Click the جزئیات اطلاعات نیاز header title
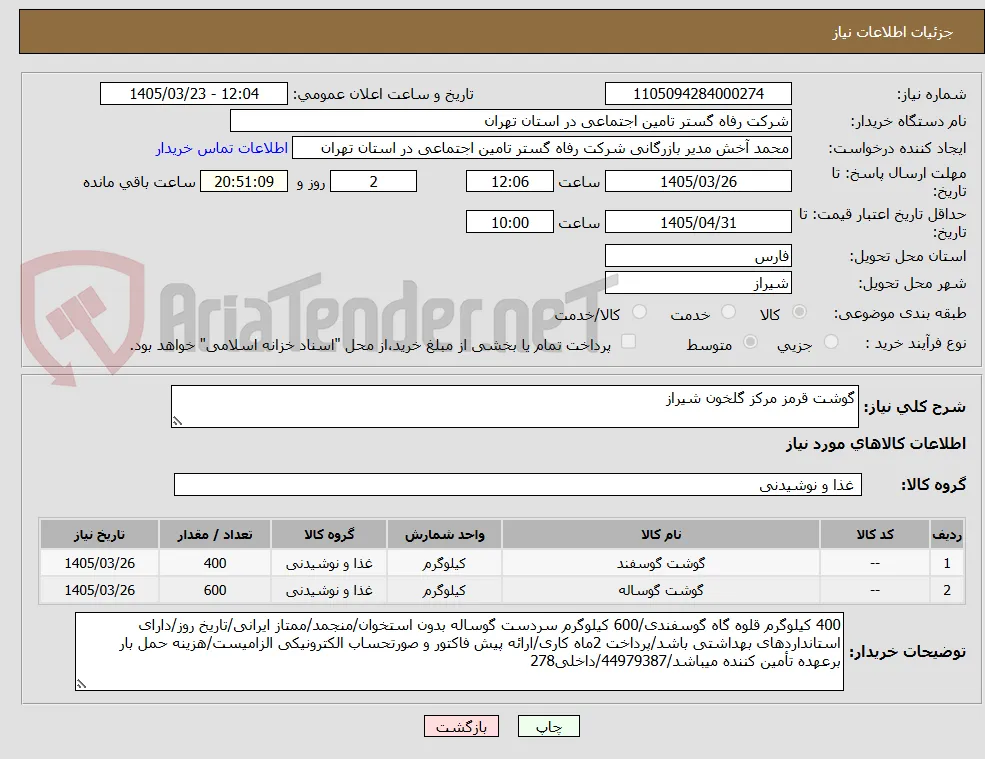 tap(892, 32)
